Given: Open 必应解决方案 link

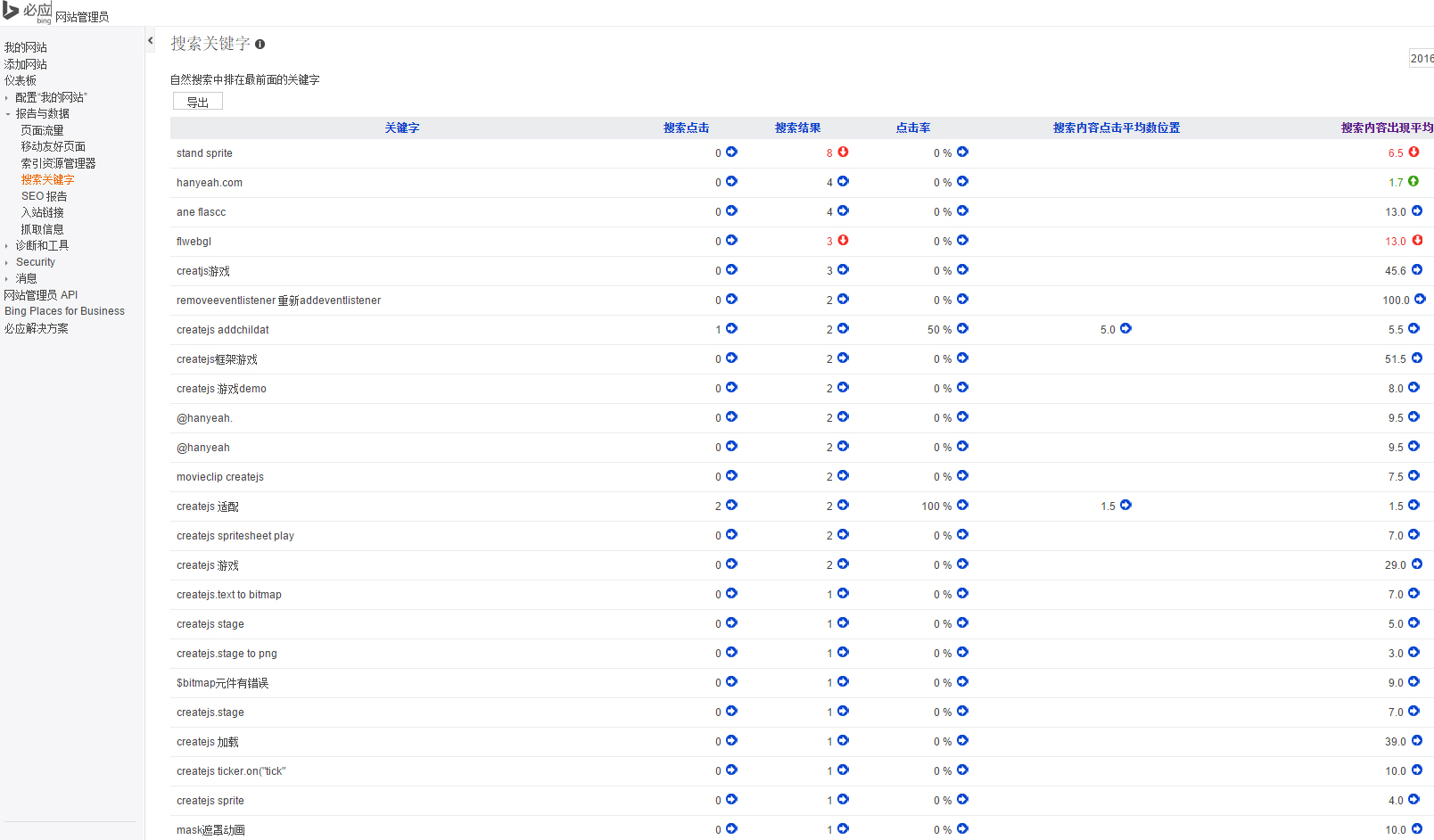Looking at the screenshot, I should [37, 328].
